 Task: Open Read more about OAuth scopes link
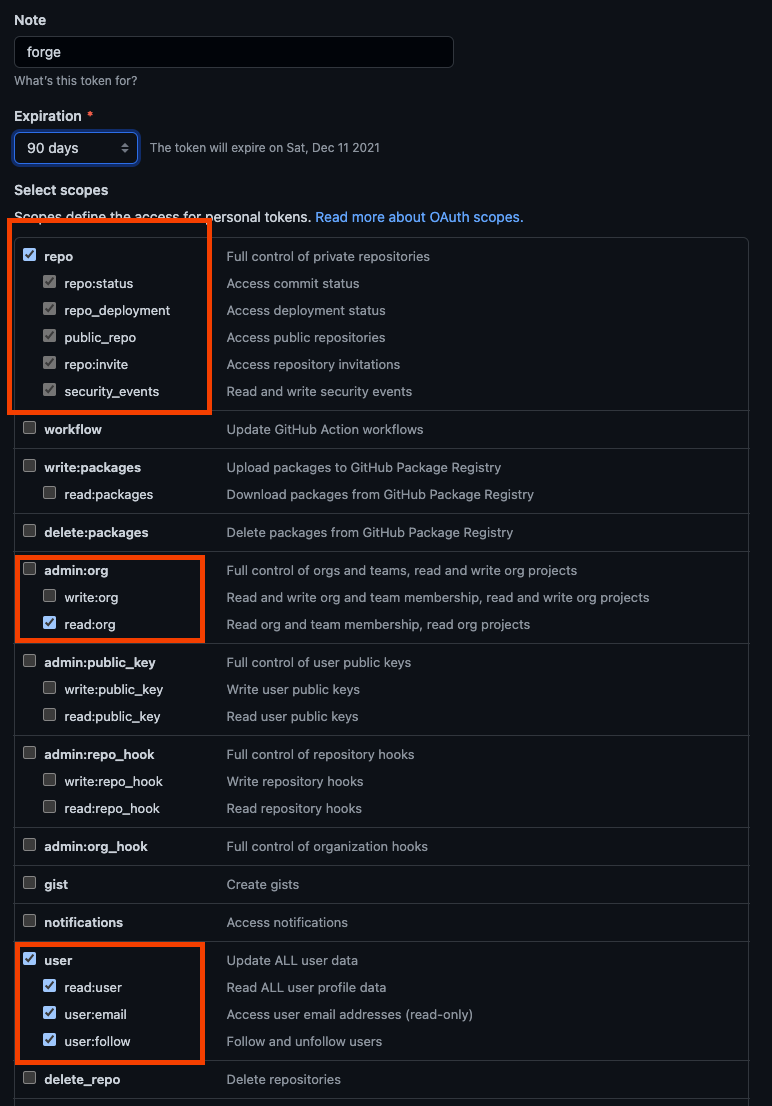[419, 217]
